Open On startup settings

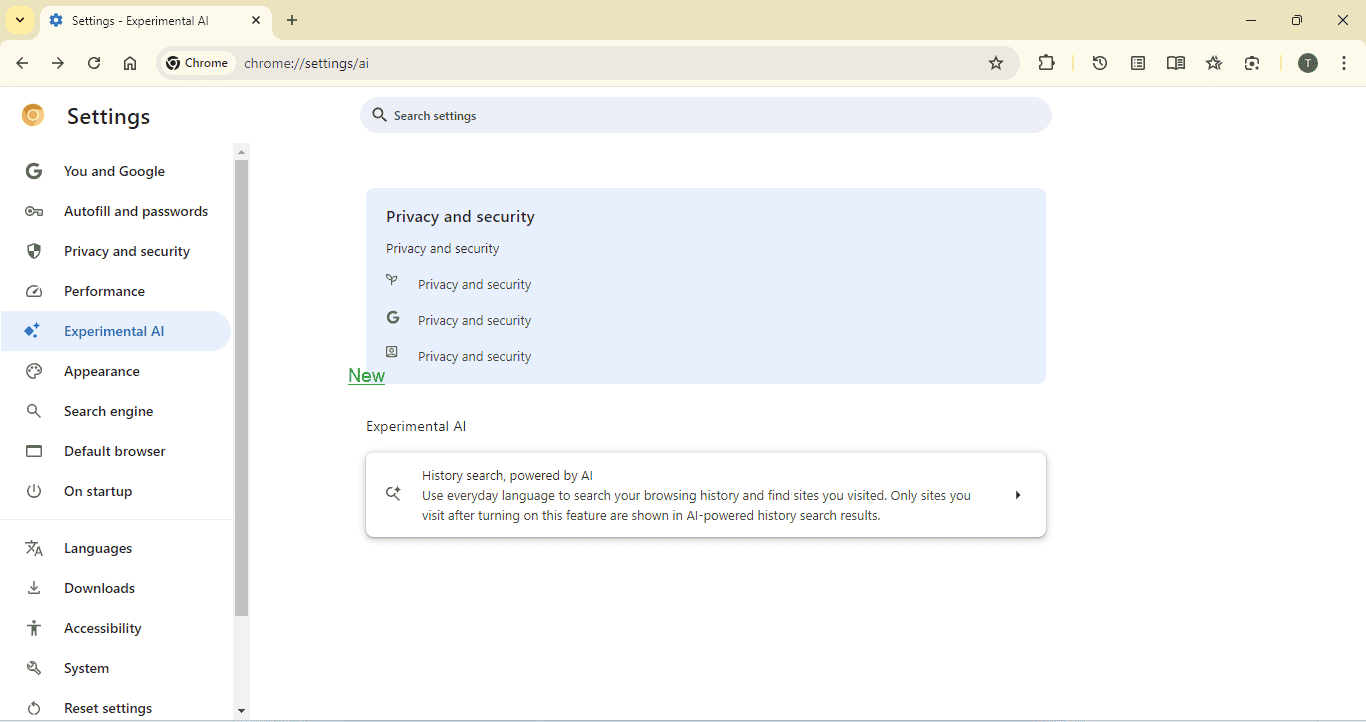click(115, 491)
